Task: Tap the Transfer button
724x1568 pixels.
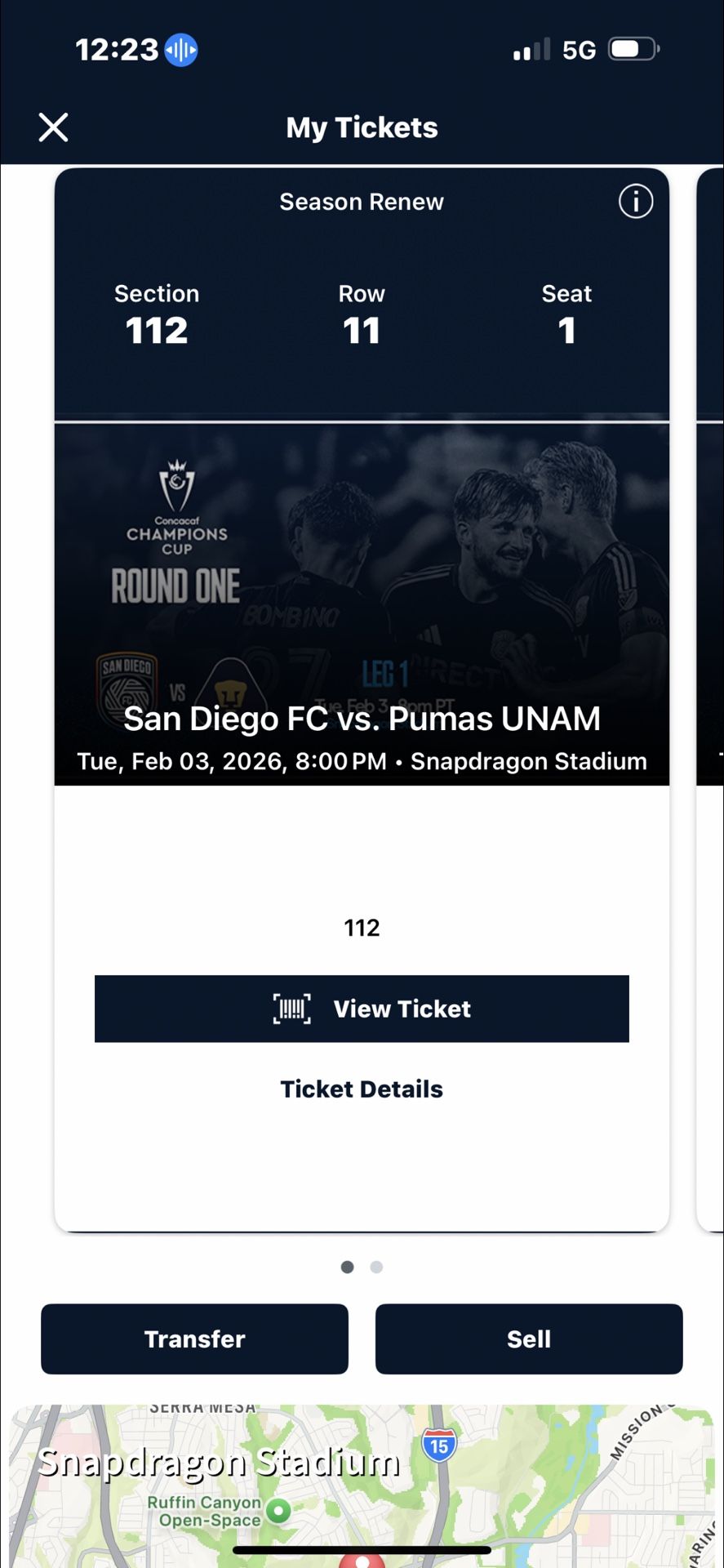Action: pyautogui.click(x=194, y=1339)
